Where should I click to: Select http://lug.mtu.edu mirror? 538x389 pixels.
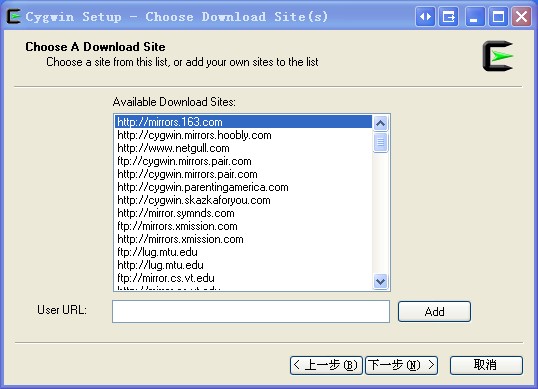pos(243,265)
